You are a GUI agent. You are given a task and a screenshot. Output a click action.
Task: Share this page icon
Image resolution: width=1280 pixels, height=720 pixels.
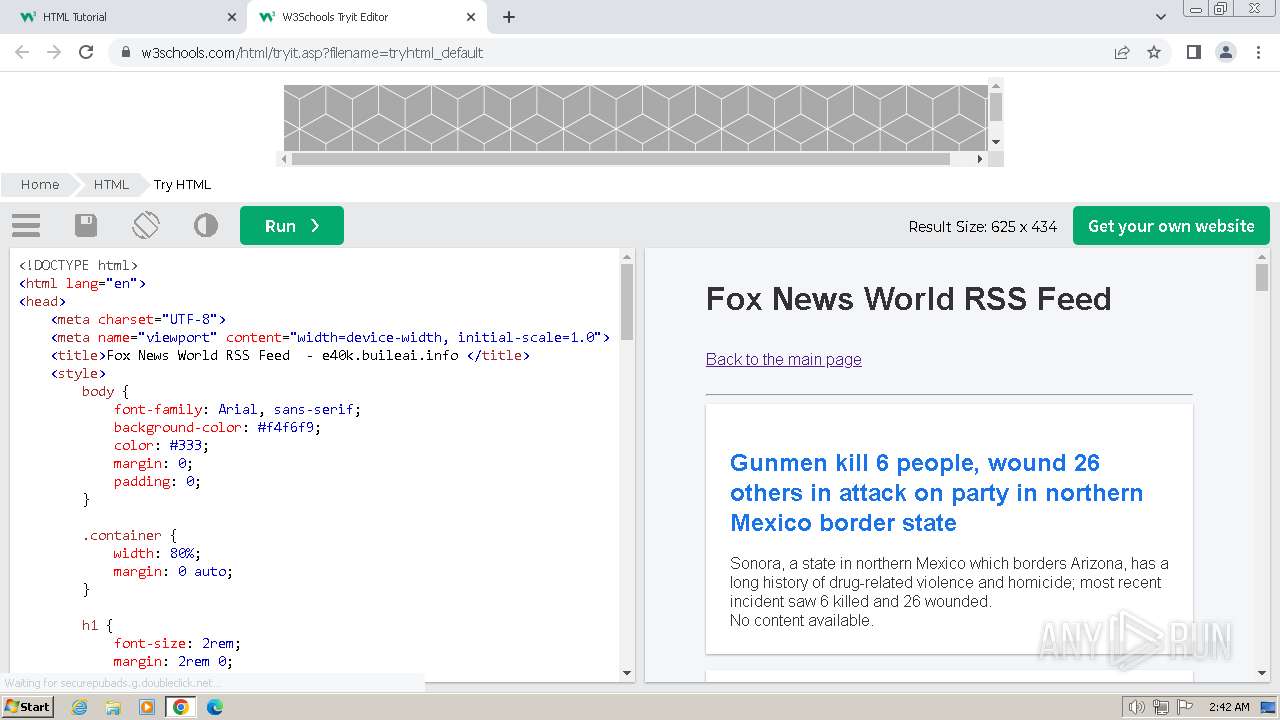click(1122, 52)
